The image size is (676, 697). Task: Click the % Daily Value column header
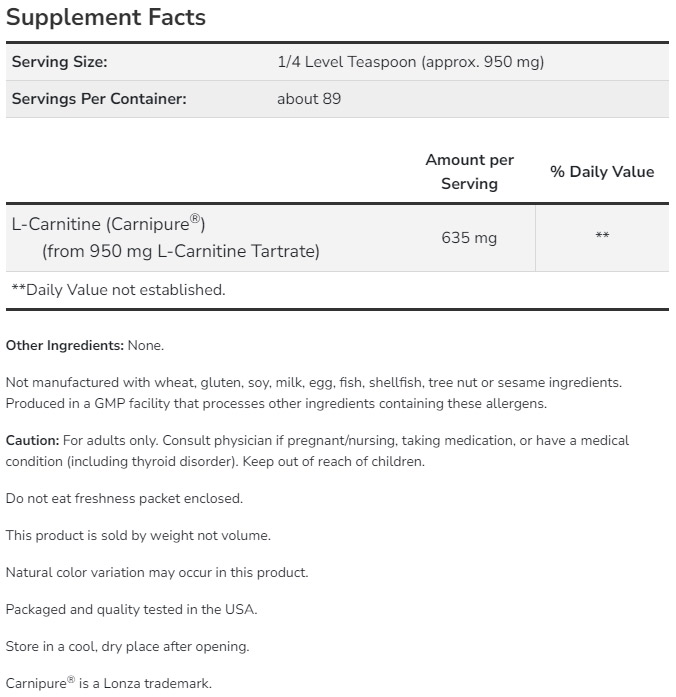(602, 172)
